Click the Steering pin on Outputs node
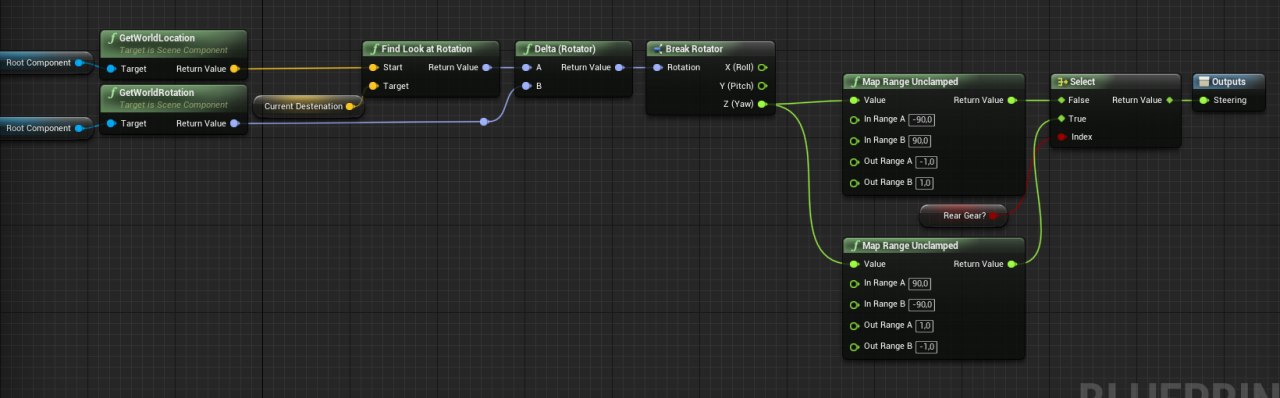Screen dimensions: 1280x398 point(1203,100)
